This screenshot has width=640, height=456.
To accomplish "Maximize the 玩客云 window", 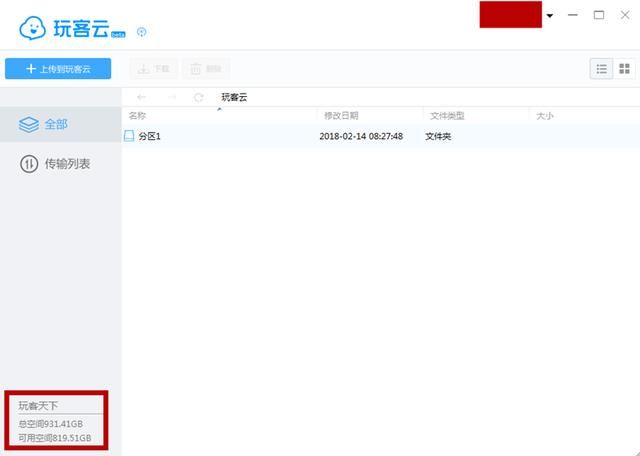I will click(599, 15).
